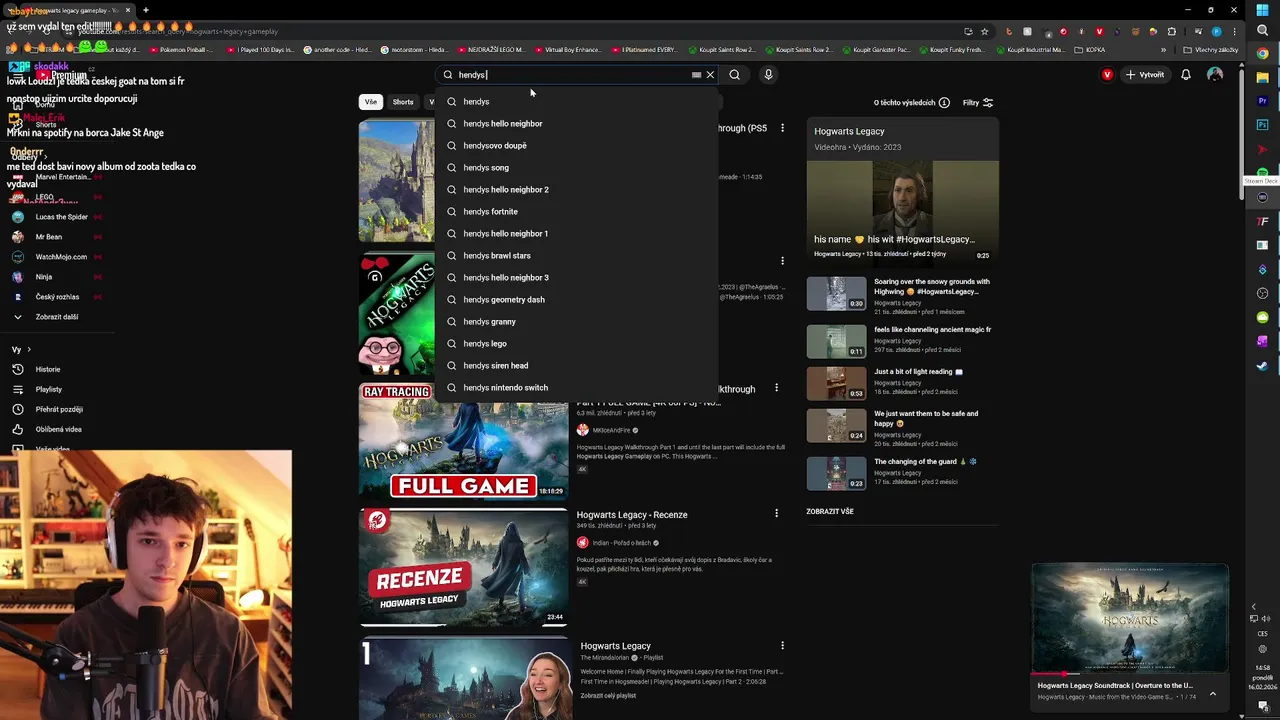This screenshot has height=720, width=1280.
Task: Open more options for Mirandalorian playlist
Action: pos(782,646)
